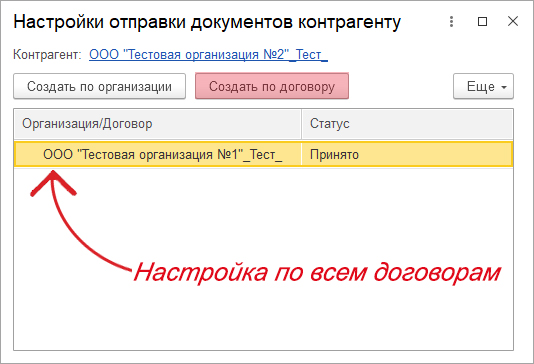Click the Создать по организации button

click(x=99, y=86)
